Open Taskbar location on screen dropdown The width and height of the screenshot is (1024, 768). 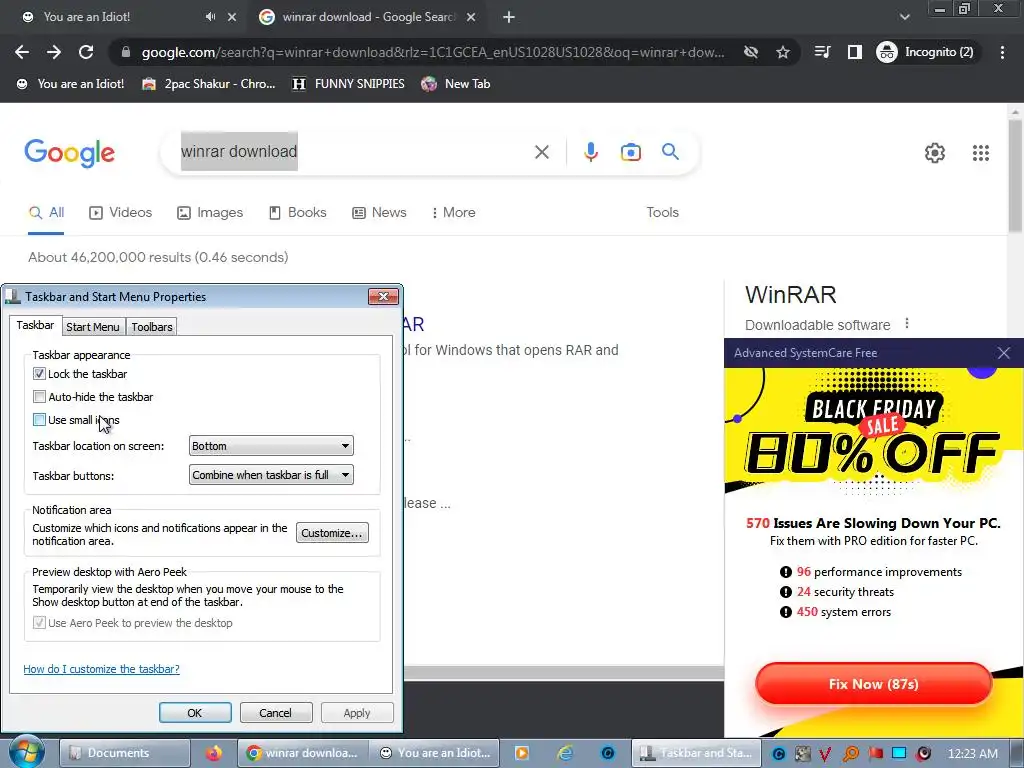point(271,446)
